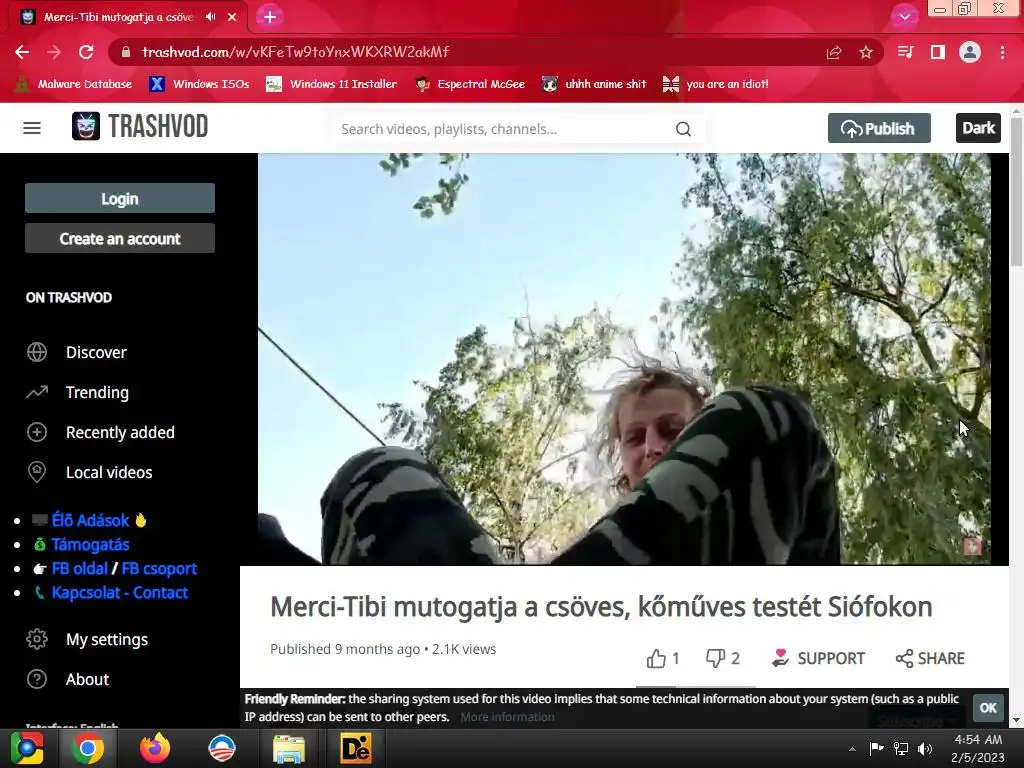Open a new tab
This screenshot has width=1024, height=768.
270,17
